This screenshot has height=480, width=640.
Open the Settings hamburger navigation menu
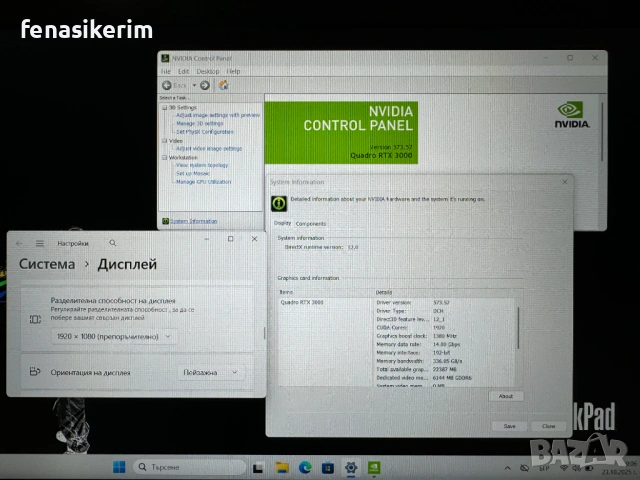coord(40,243)
